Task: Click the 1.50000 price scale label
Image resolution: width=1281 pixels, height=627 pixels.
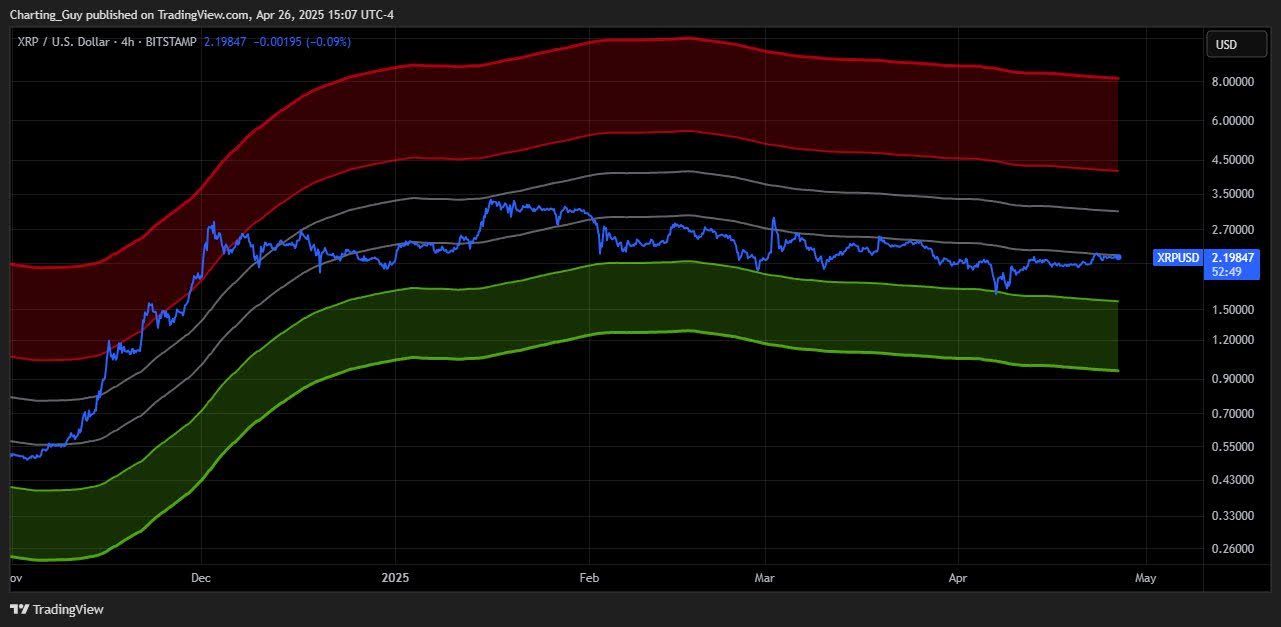Action: pyautogui.click(x=1232, y=310)
